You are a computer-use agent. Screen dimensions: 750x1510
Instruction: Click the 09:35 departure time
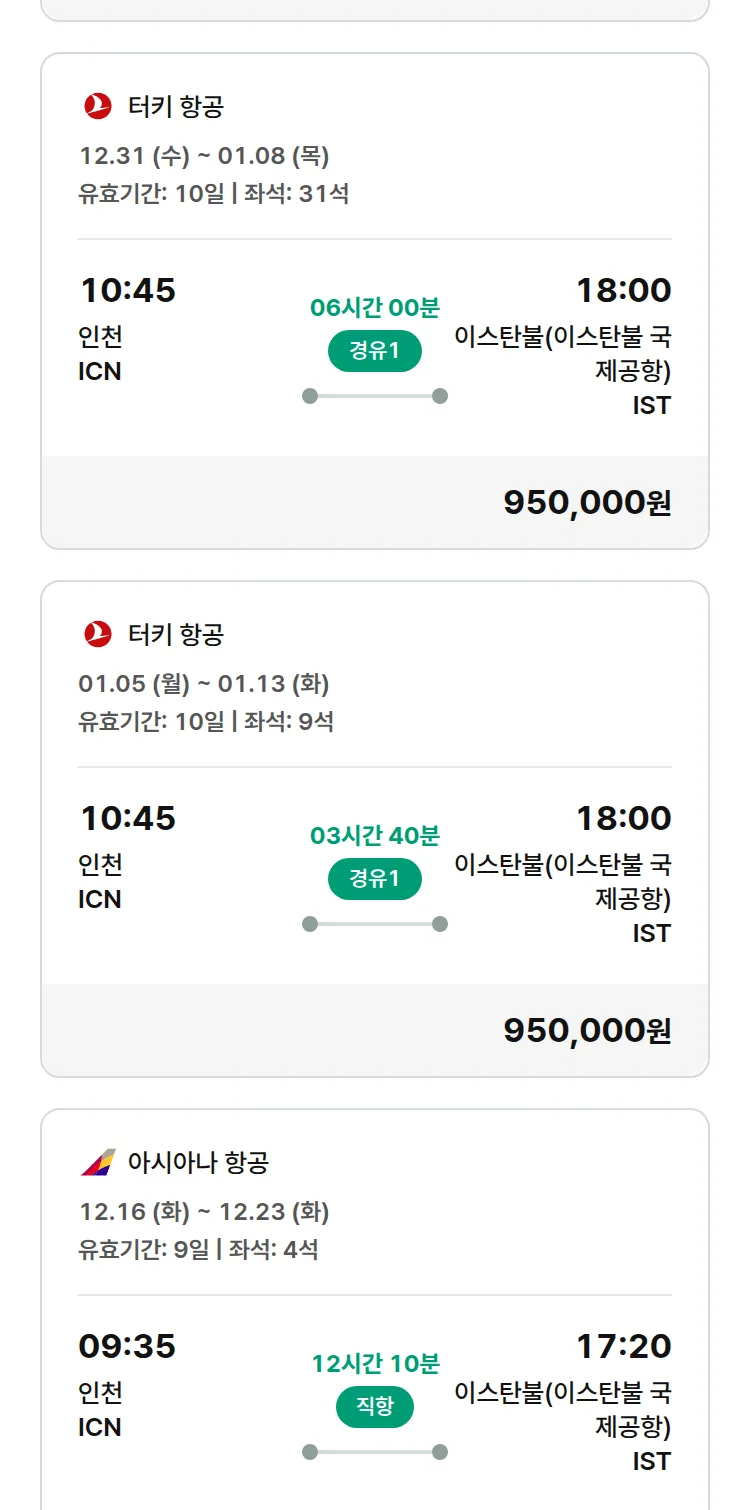click(127, 1347)
